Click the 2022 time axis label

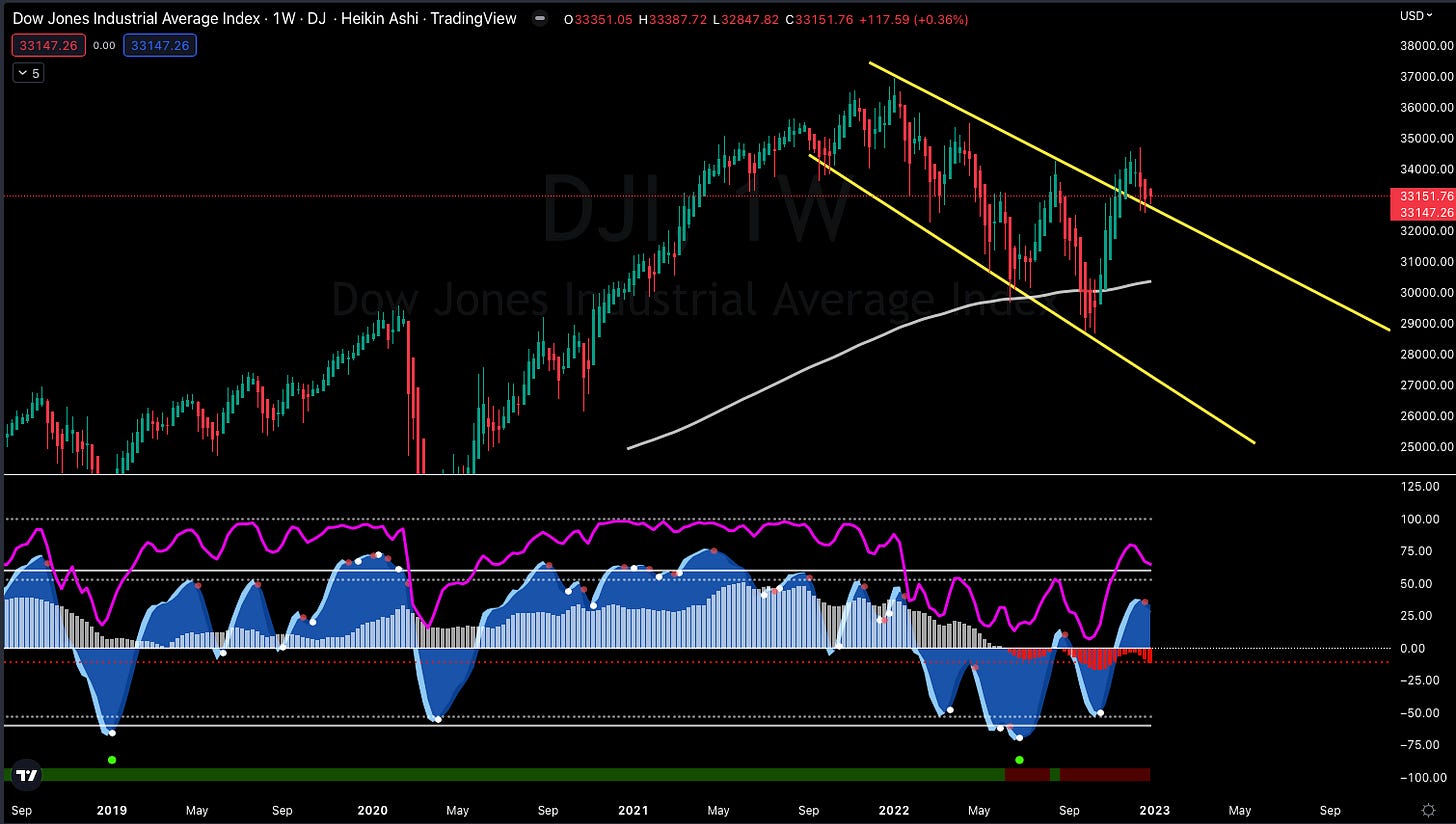tap(892, 810)
